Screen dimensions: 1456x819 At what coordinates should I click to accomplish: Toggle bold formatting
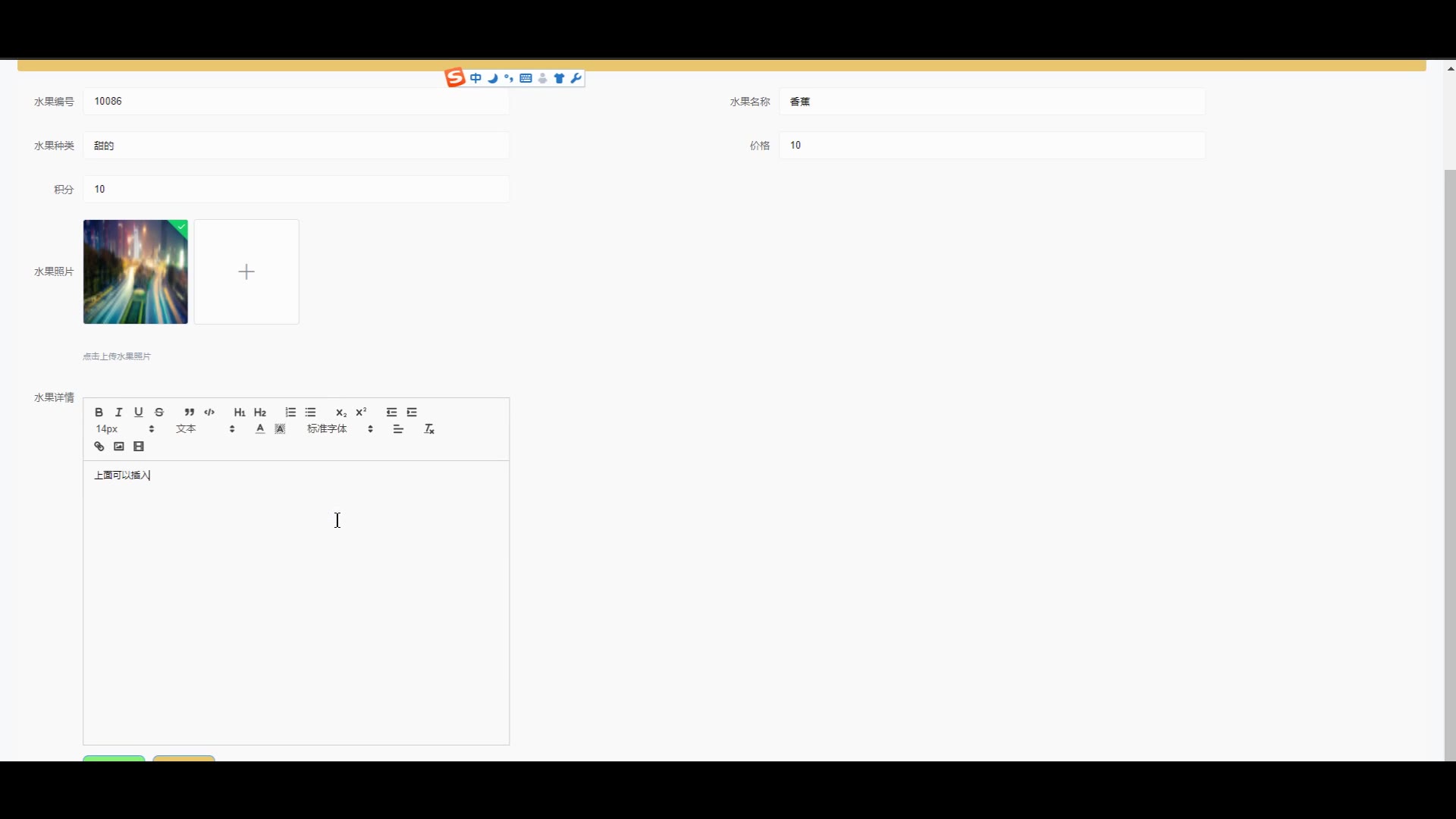pyautogui.click(x=99, y=413)
